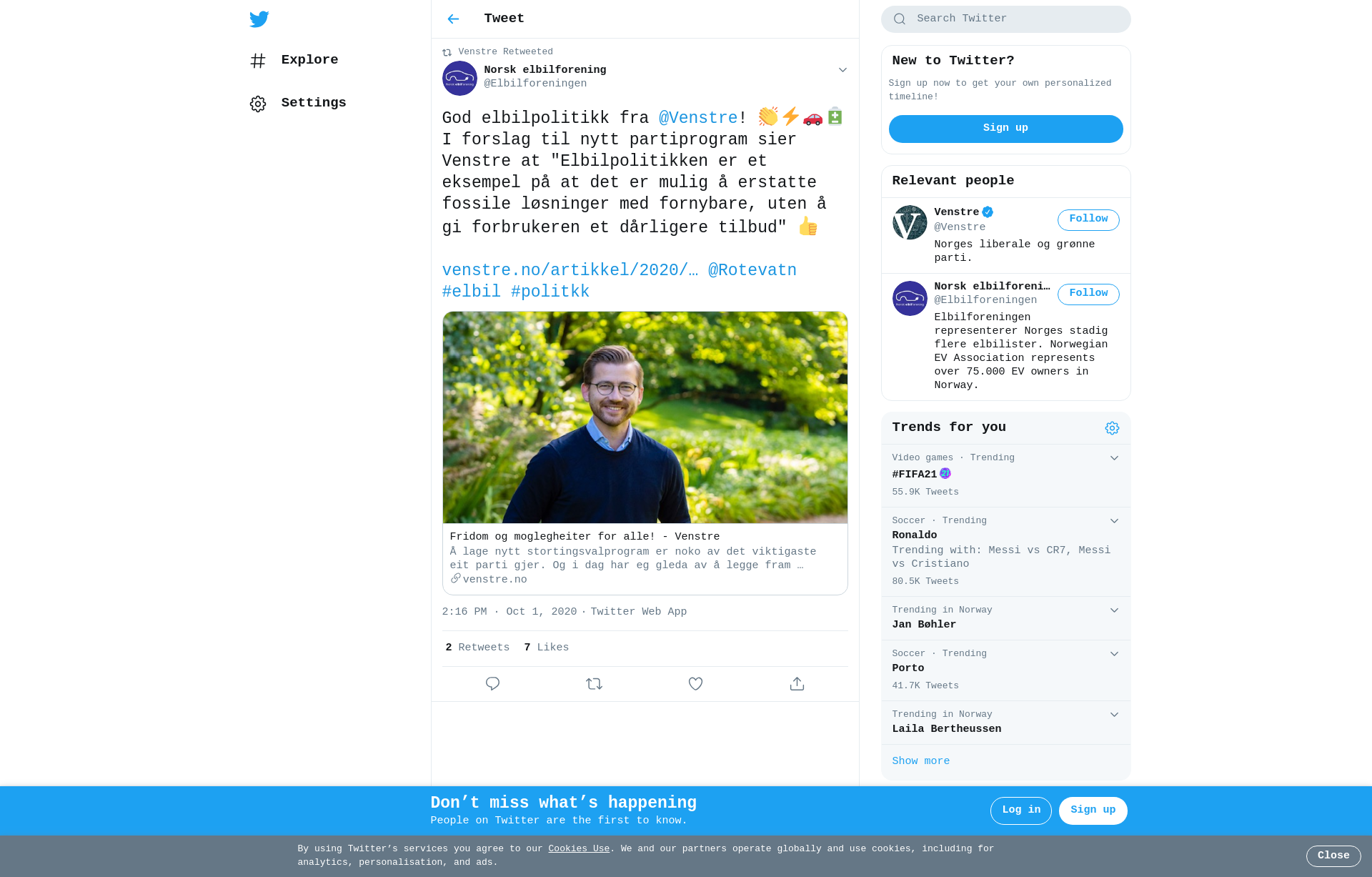Click the share tweet icon
The image size is (1372, 877).
pos(797,684)
